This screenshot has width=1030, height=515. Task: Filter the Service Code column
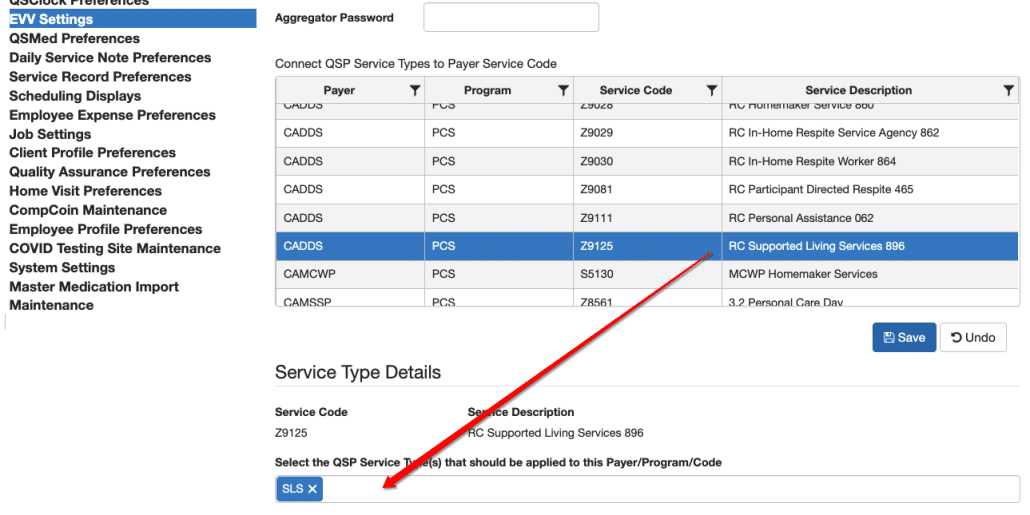(x=711, y=91)
